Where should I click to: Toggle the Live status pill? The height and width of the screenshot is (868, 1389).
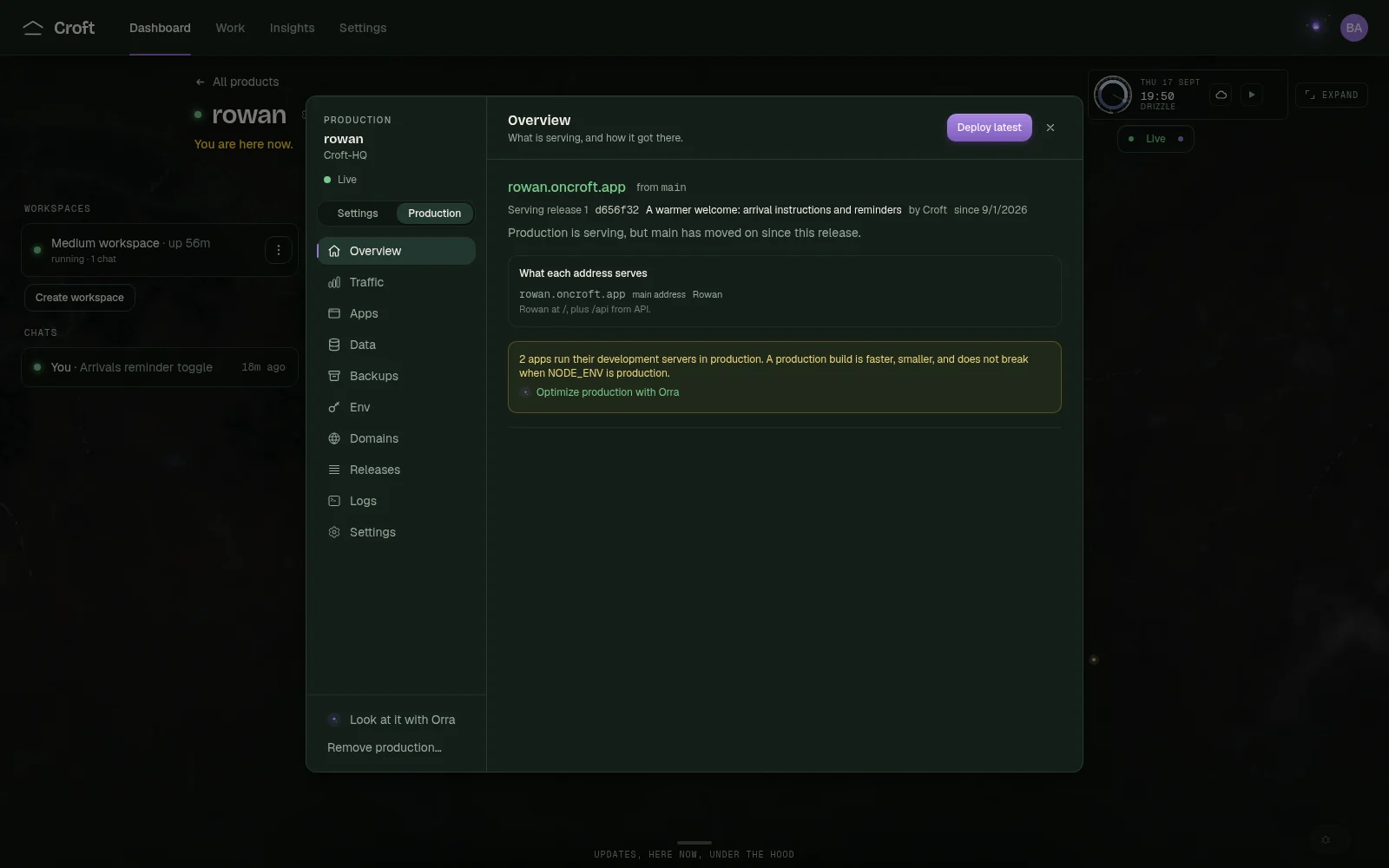(x=1155, y=139)
